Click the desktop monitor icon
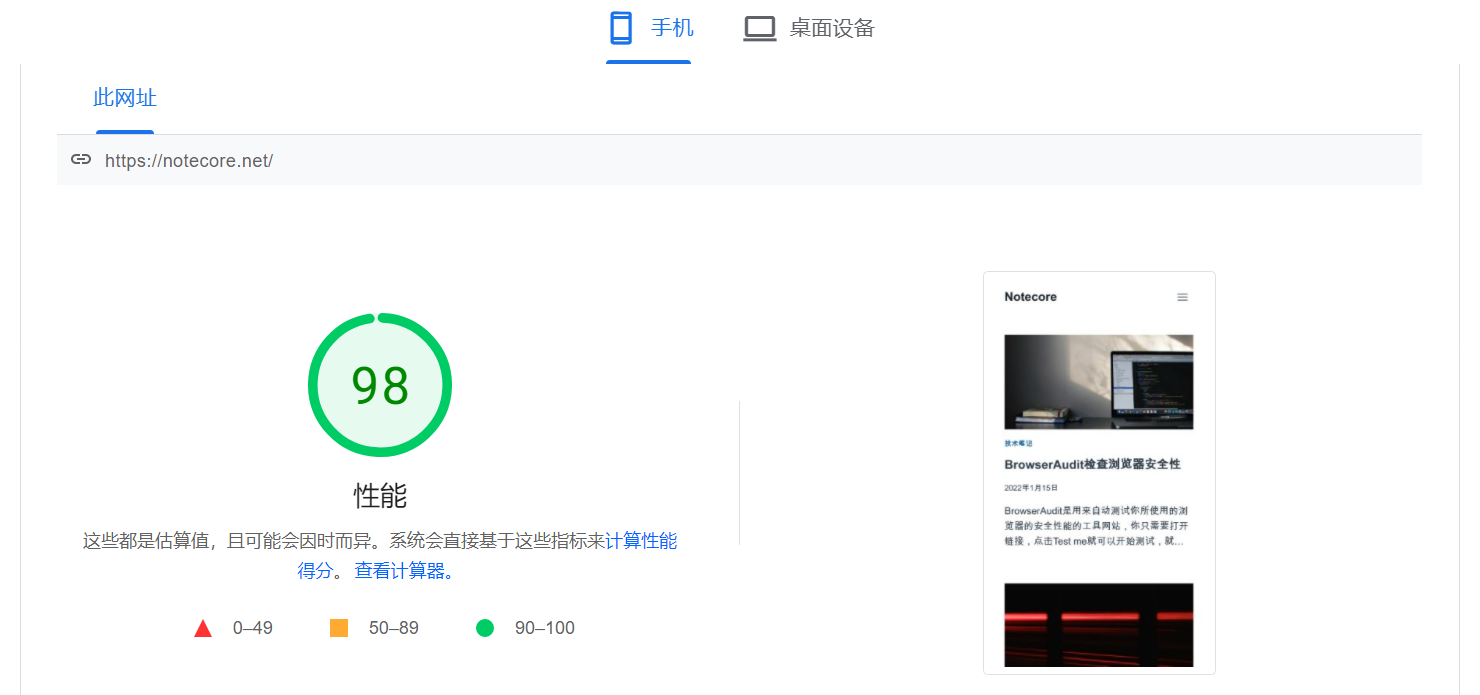1480x695 pixels. pyautogui.click(x=760, y=29)
